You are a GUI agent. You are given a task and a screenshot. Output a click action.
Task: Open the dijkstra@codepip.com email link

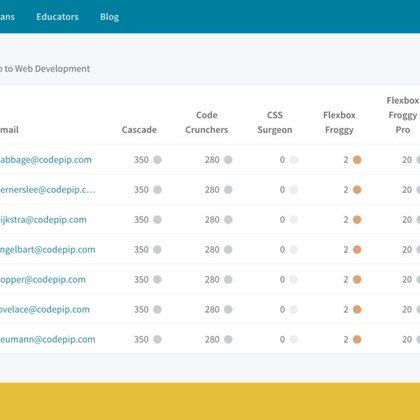point(43,220)
